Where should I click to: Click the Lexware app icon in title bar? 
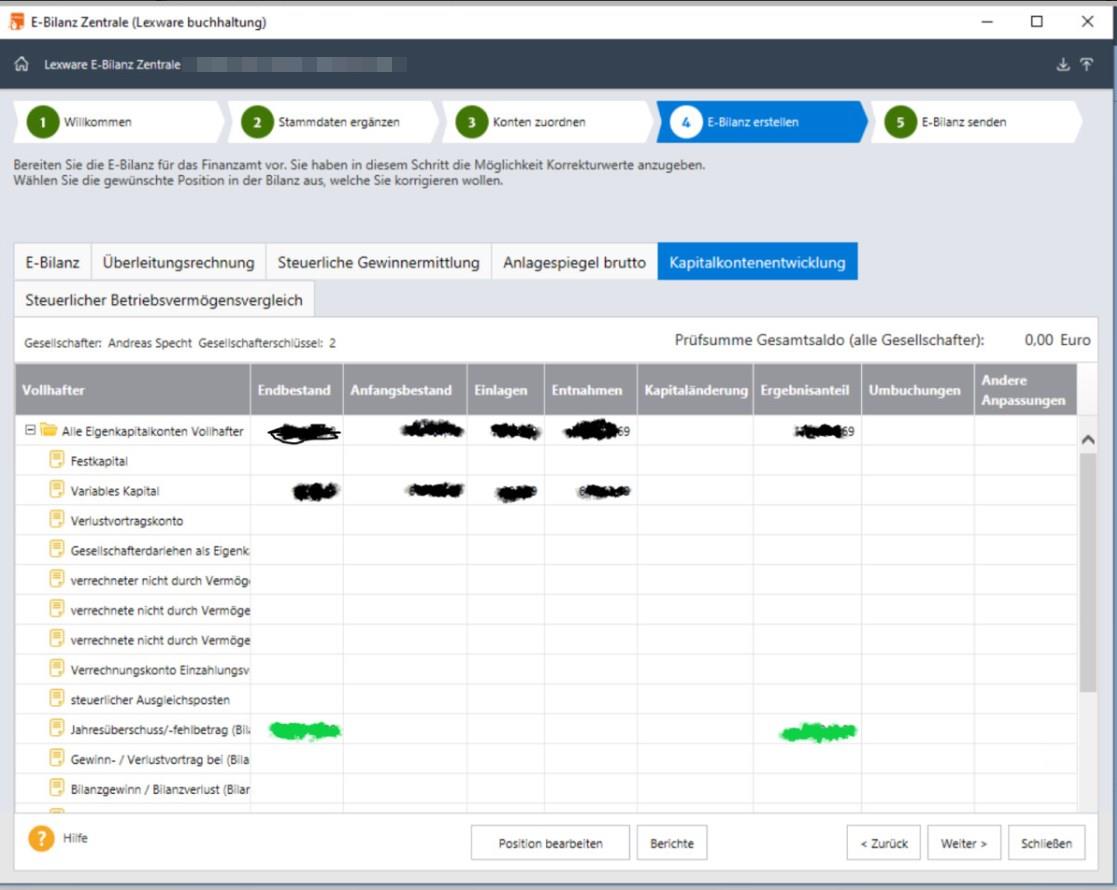click(x=16, y=22)
